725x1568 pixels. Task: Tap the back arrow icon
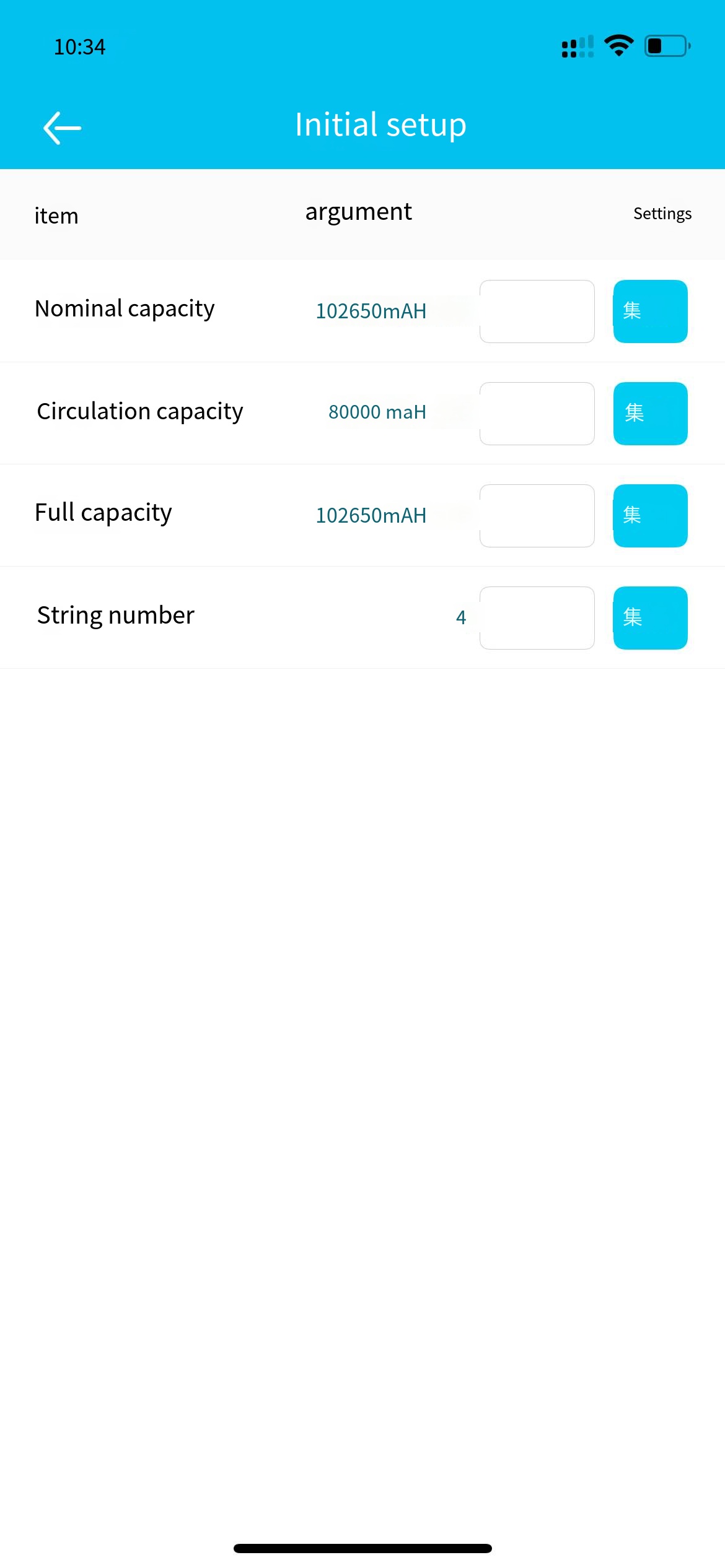pyautogui.click(x=62, y=128)
